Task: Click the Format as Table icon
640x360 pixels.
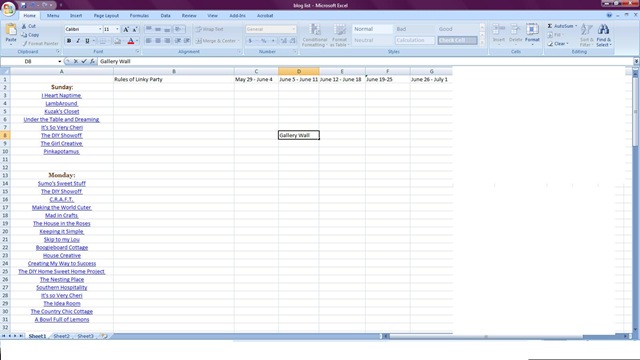Action: point(339,30)
